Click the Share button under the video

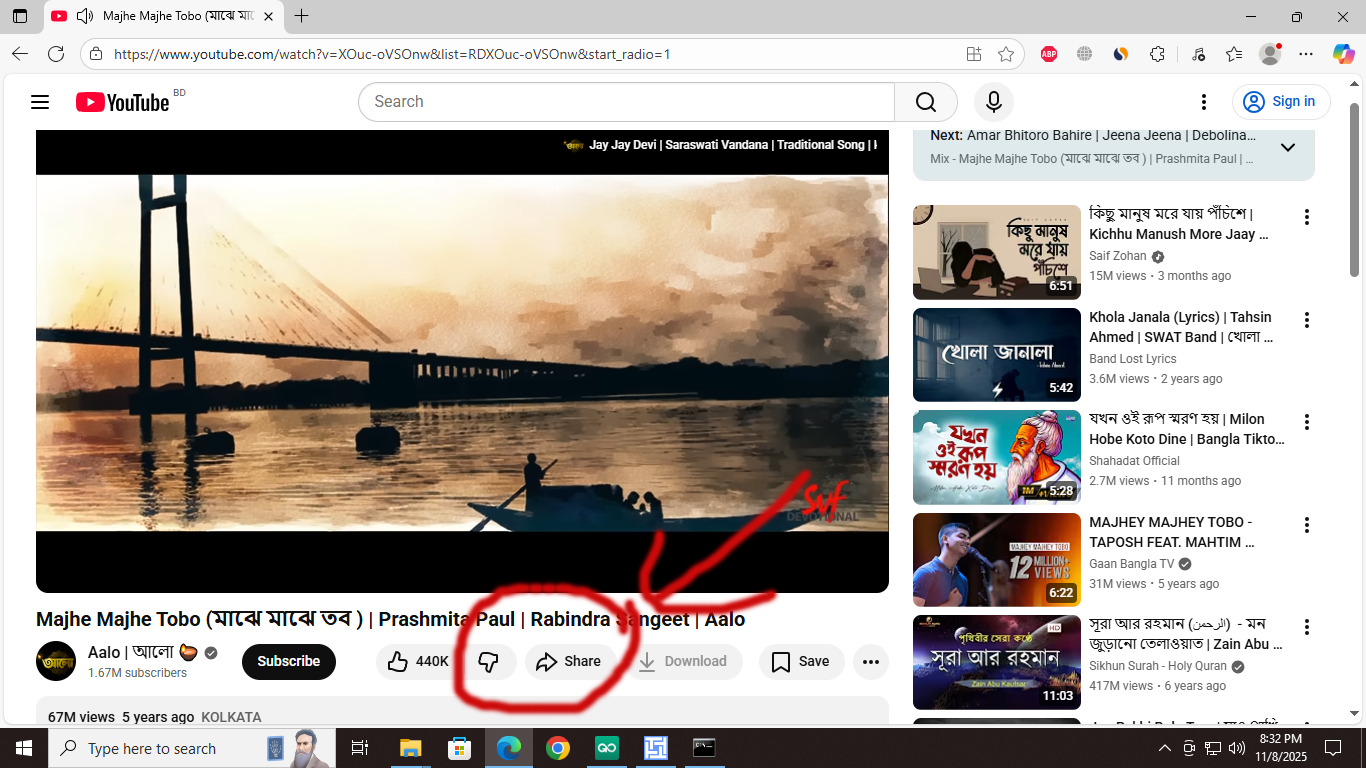click(x=570, y=661)
